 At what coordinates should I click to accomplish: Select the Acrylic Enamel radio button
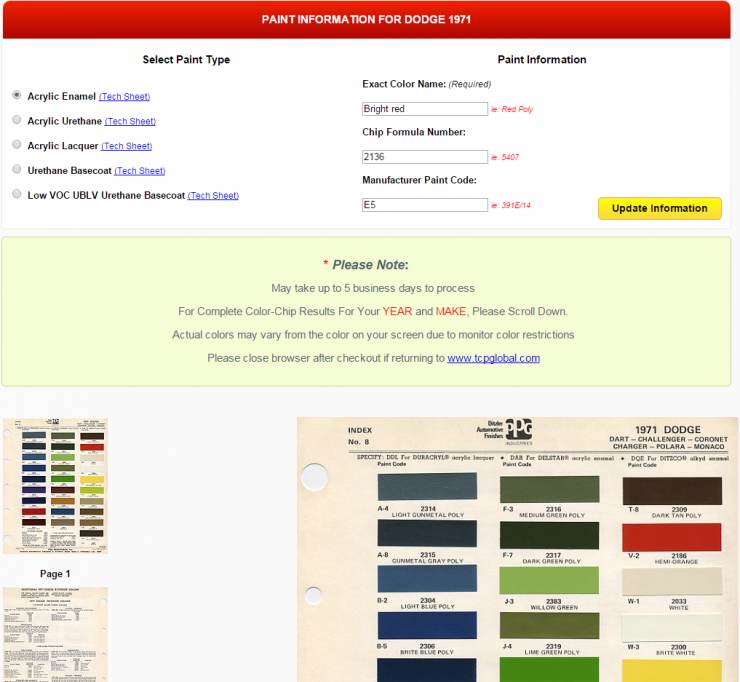click(x=17, y=95)
